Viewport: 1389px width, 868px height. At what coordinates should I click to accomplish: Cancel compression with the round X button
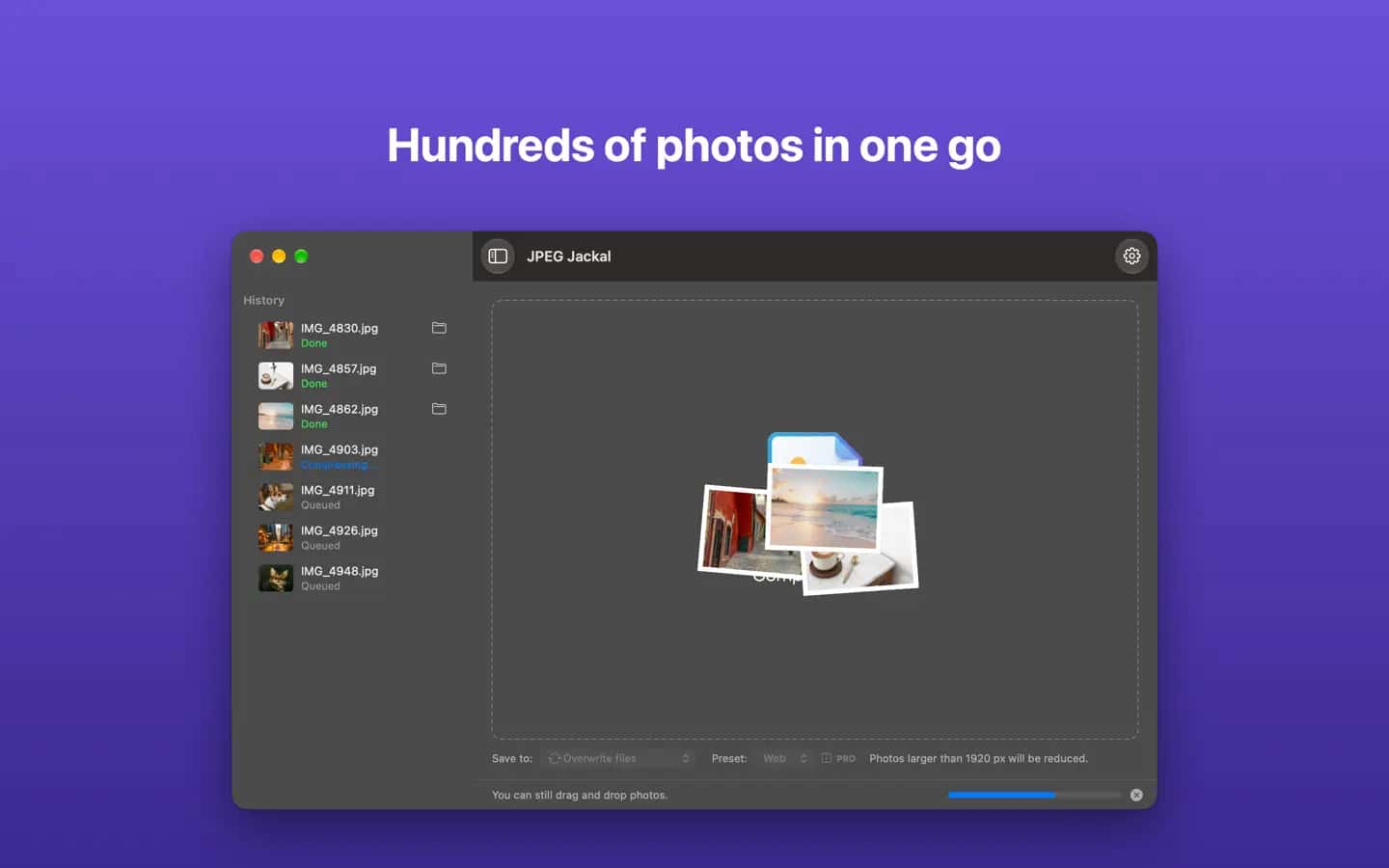pyautogui.click(x=1136, y=795)
